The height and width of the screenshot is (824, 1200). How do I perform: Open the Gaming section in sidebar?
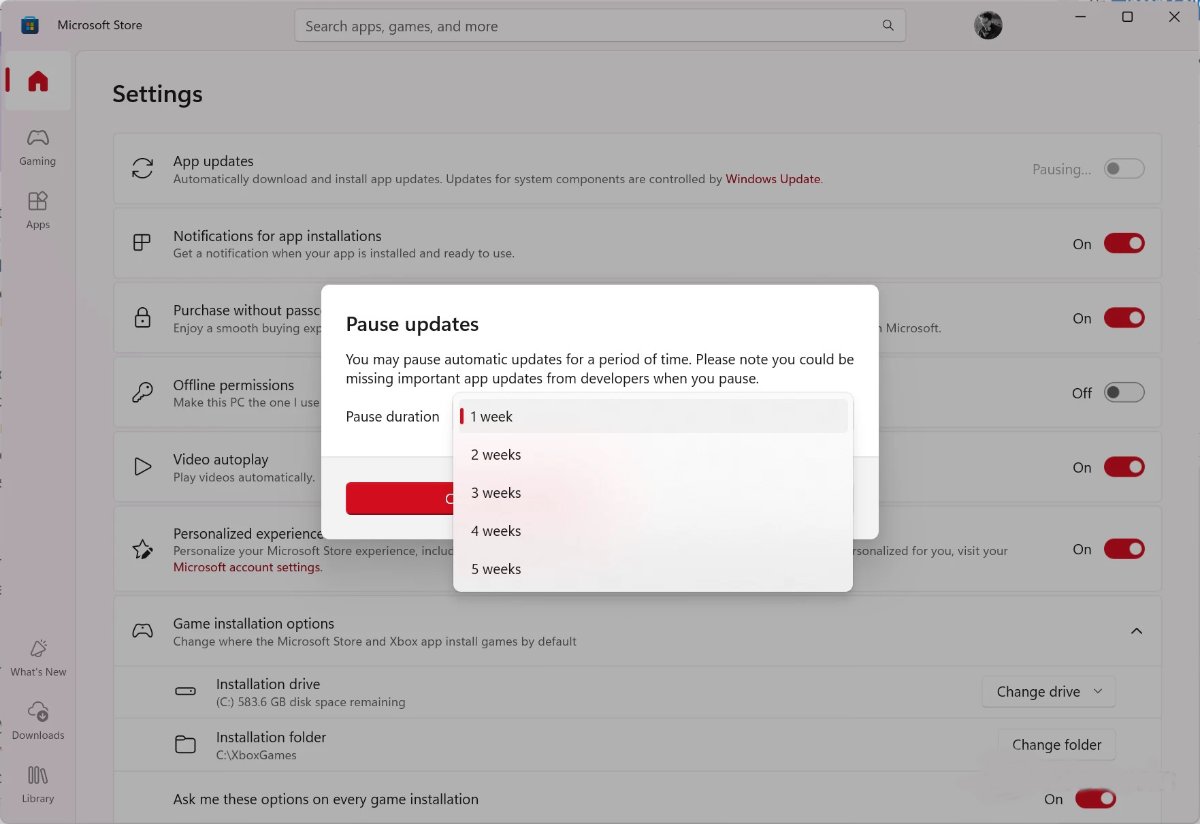(x=38, y=147)
